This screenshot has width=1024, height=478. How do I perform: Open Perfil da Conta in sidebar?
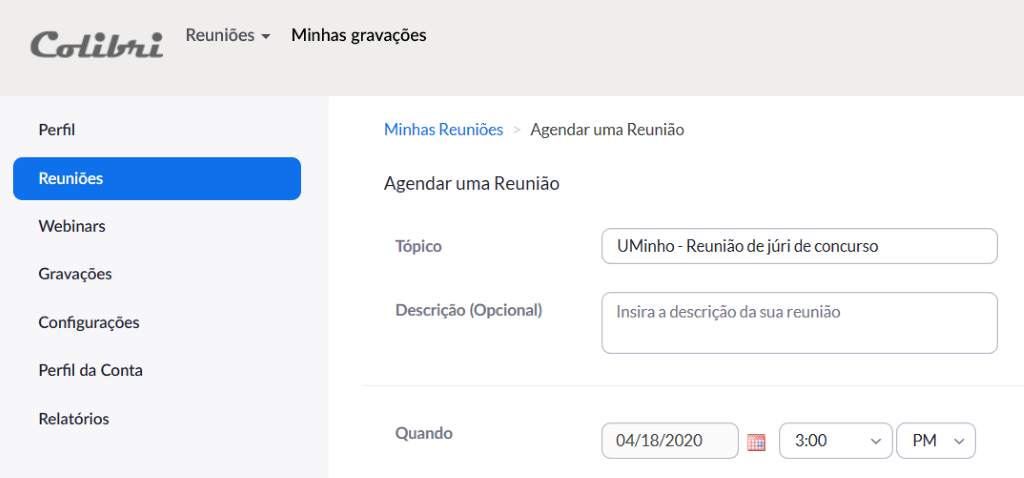90,371
